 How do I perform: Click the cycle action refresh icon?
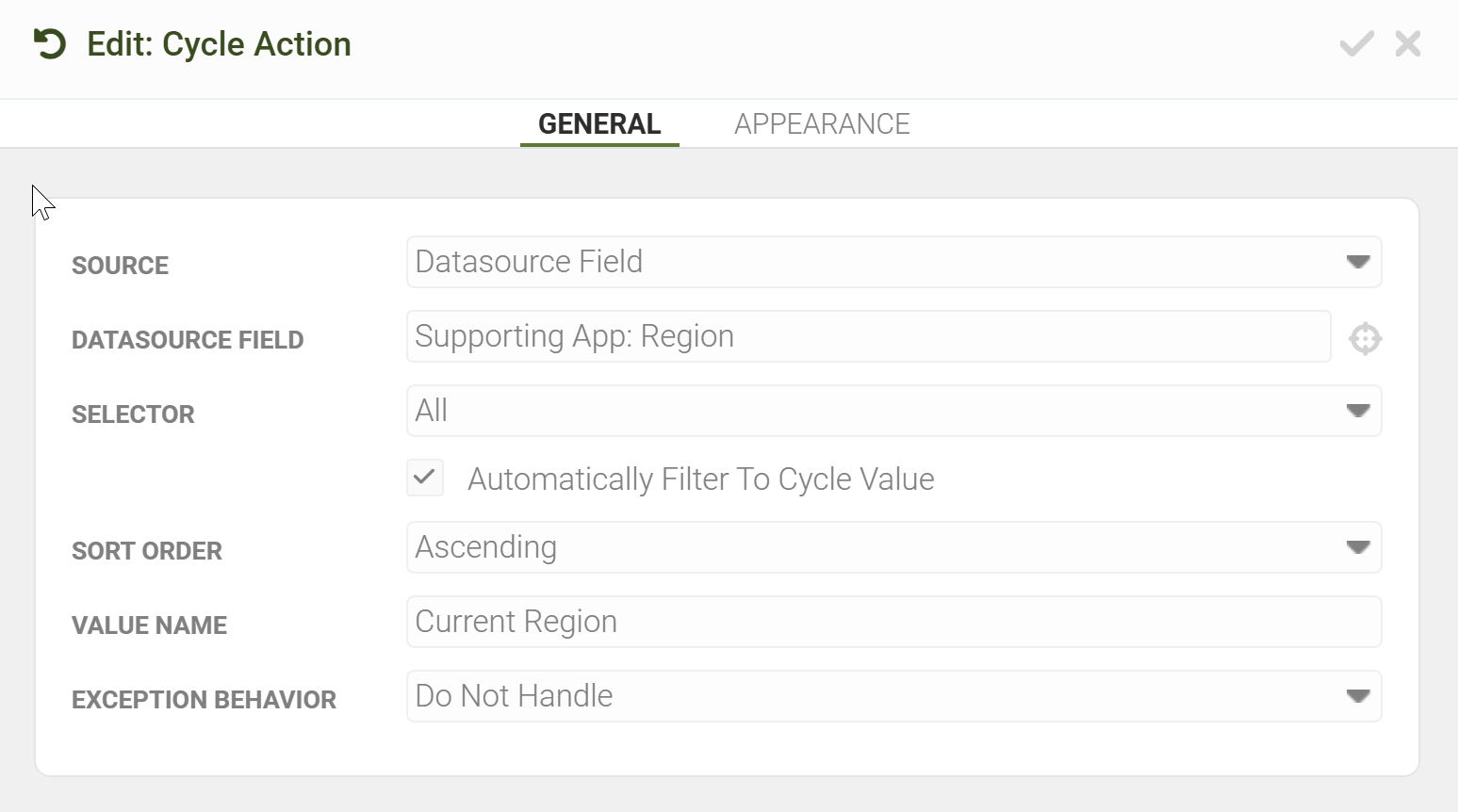pos(49,44)
